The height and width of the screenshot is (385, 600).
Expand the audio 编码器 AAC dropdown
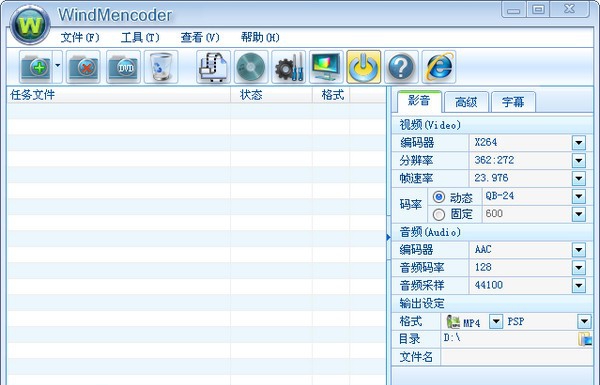click(x=579, y=250)
